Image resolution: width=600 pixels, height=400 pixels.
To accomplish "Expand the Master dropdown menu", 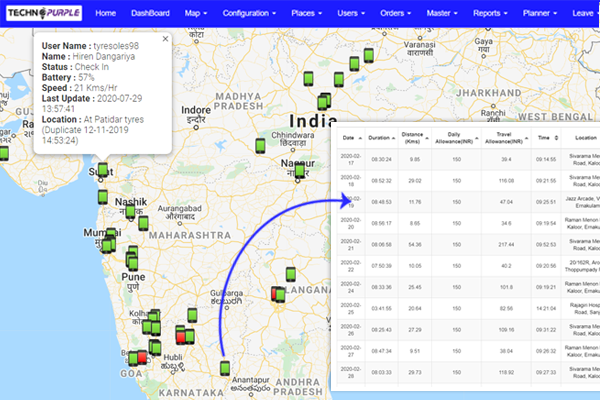I will pyautogui.click(x=442, y=13).
